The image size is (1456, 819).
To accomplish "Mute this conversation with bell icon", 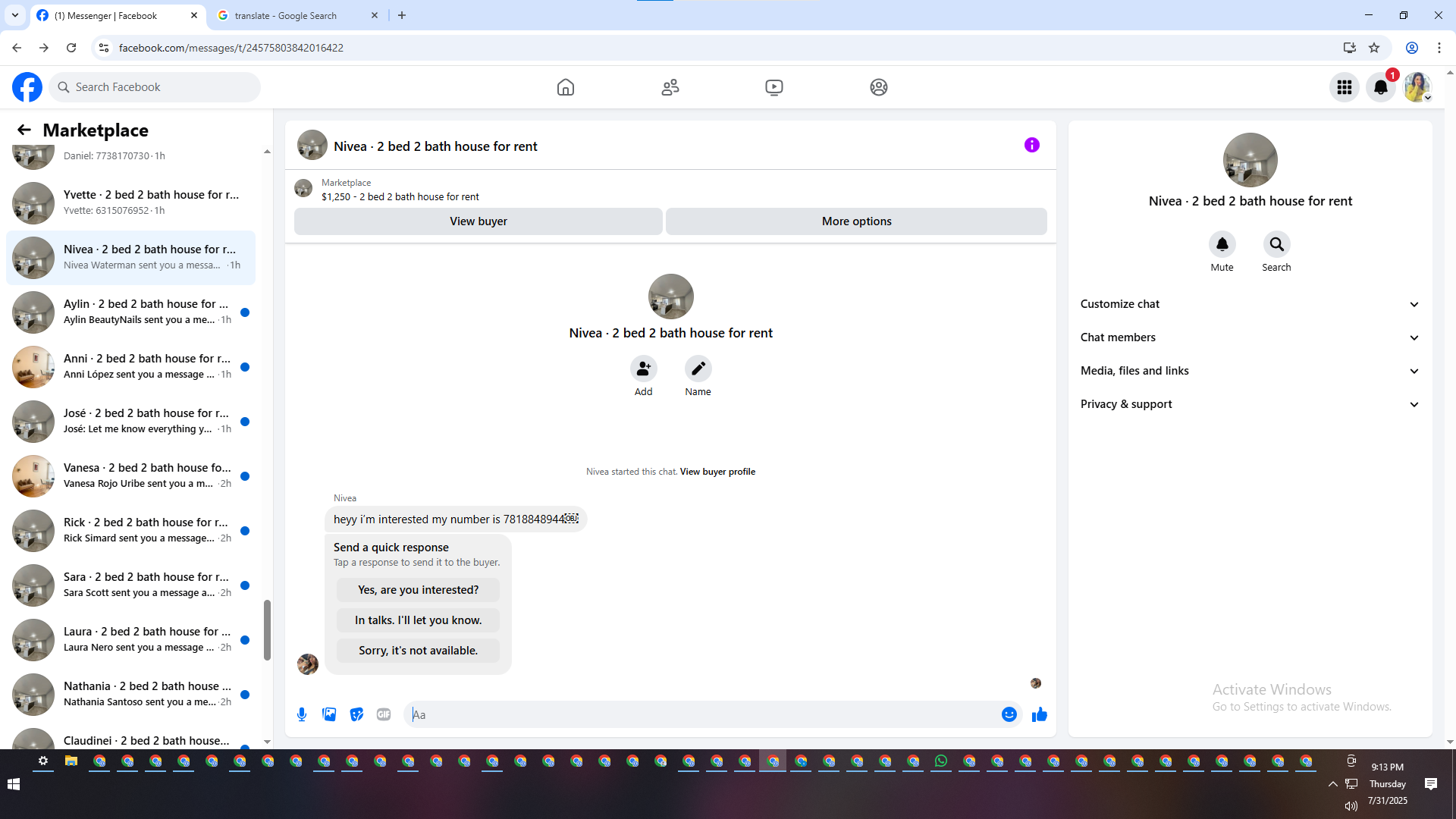I will click(x=1222, y=244).
